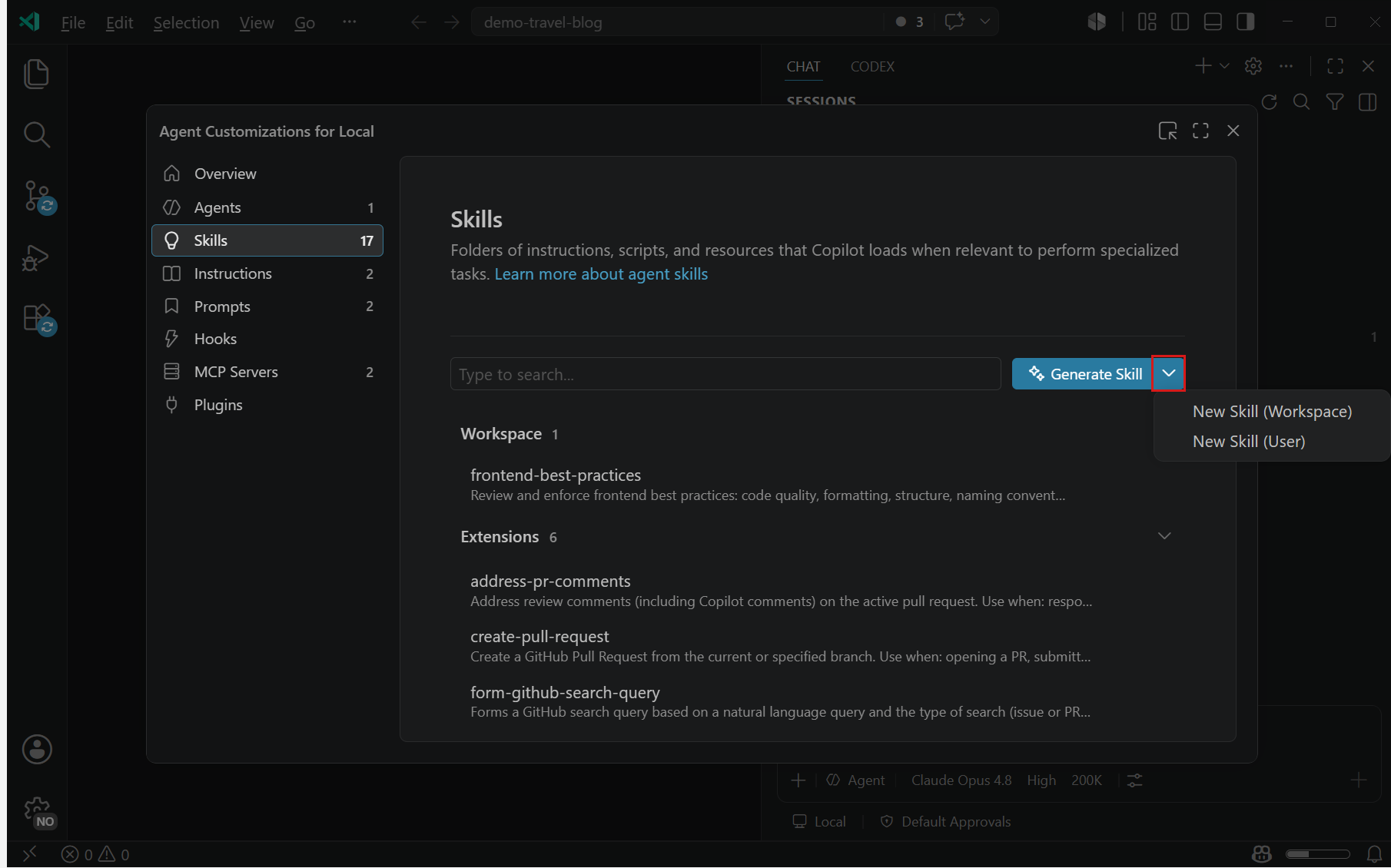The height and width of the screenshot is (868, 1391).
Task: Toggle fullscreen for Agent Customizations dialog
Action: click(1200, 131)
